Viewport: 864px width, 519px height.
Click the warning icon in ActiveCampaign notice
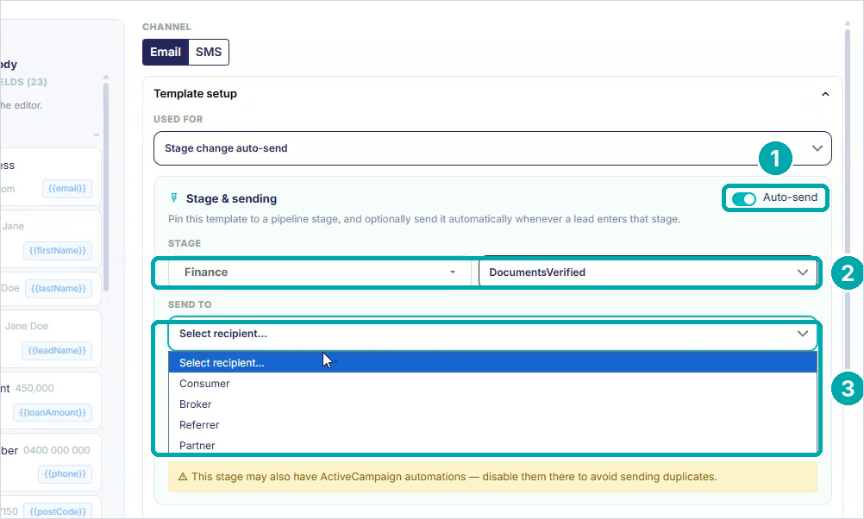[x=182, y=477]
